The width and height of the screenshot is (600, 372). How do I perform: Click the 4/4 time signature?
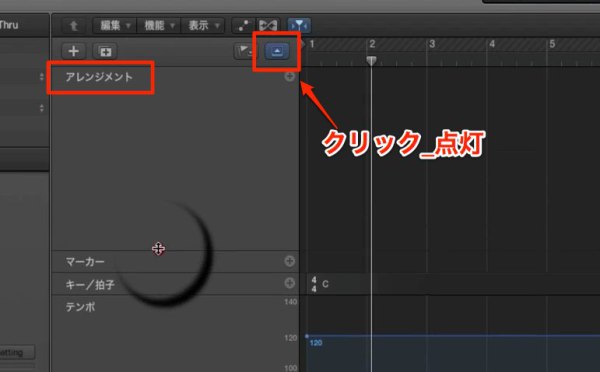(x=314, y=284)
